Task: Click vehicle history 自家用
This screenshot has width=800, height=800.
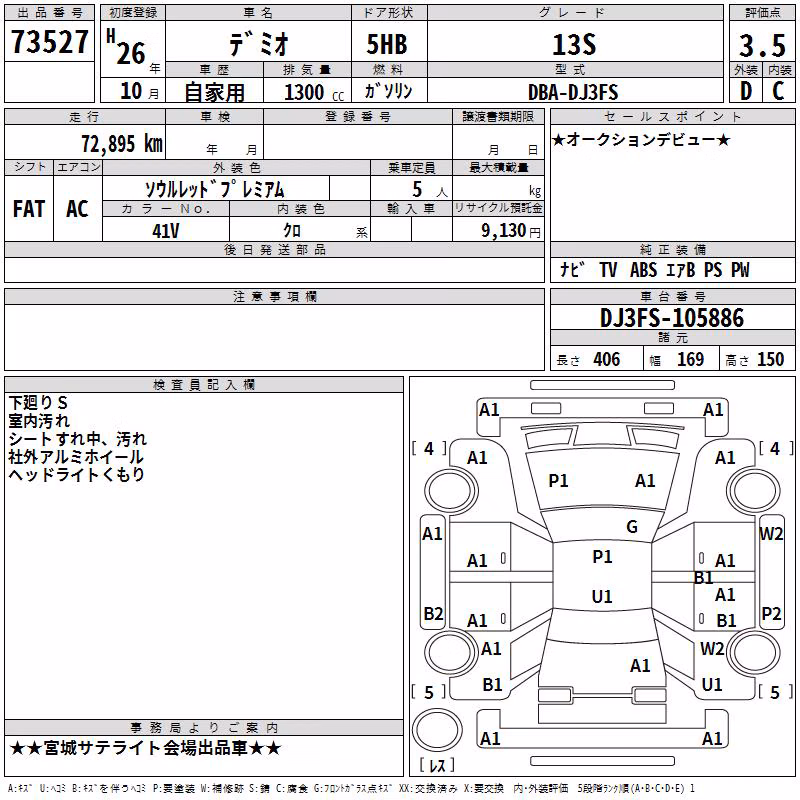Action: pos(214,92)
